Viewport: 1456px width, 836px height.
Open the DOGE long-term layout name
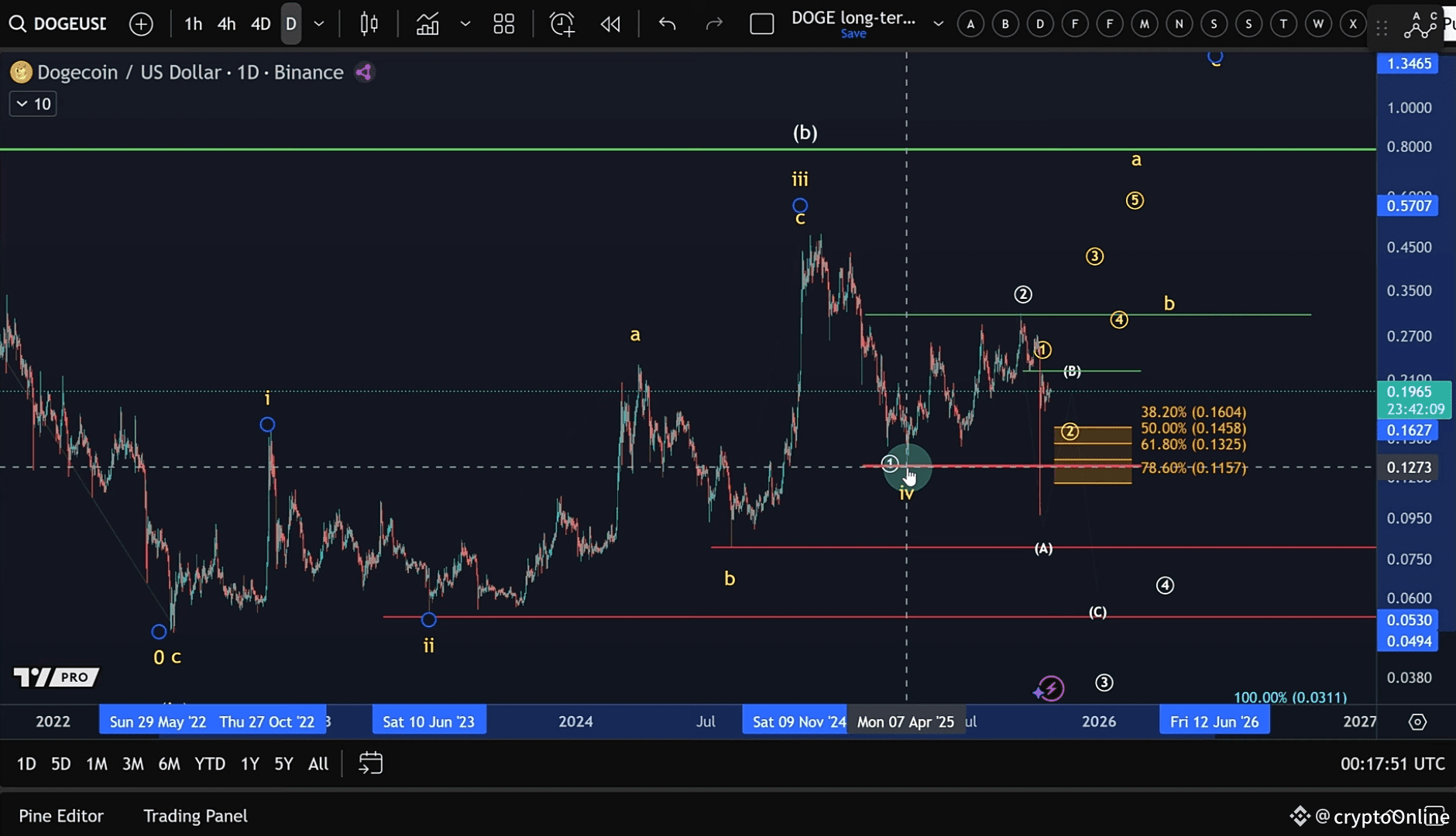click(x=853, y=18)
